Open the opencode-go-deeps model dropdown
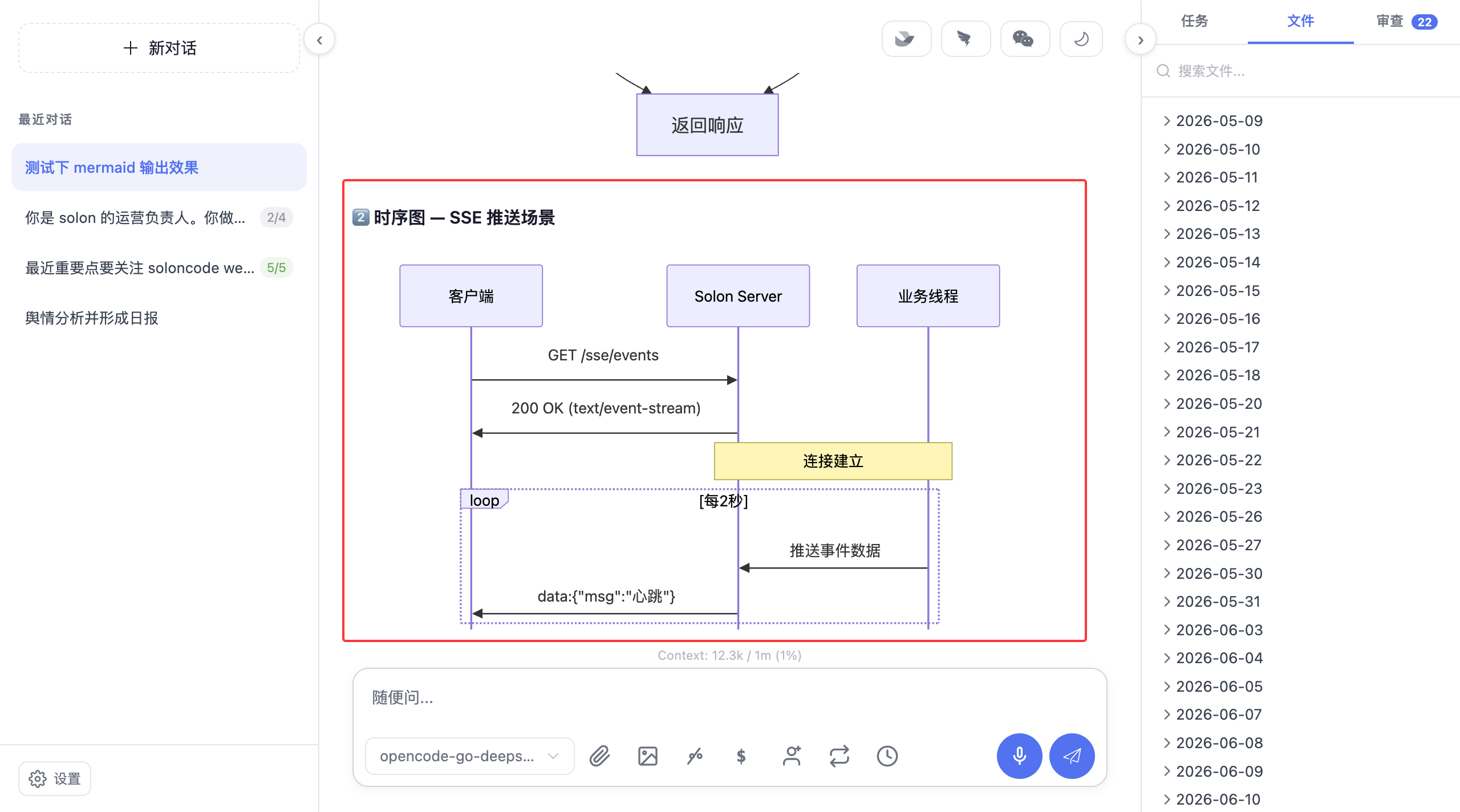The image size is (1460, 812). click(469, 756)
